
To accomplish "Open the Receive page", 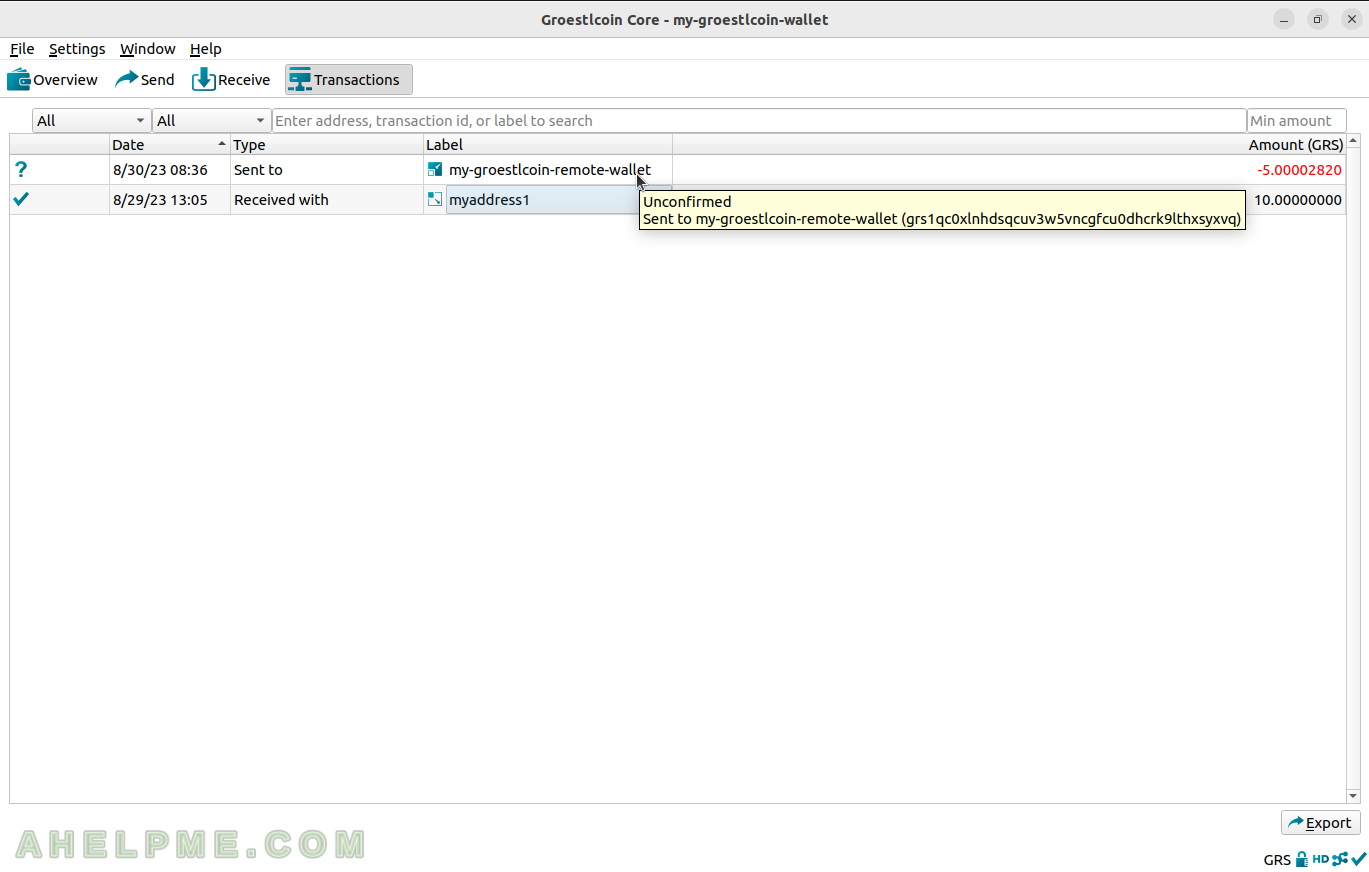I will [231, 80].
